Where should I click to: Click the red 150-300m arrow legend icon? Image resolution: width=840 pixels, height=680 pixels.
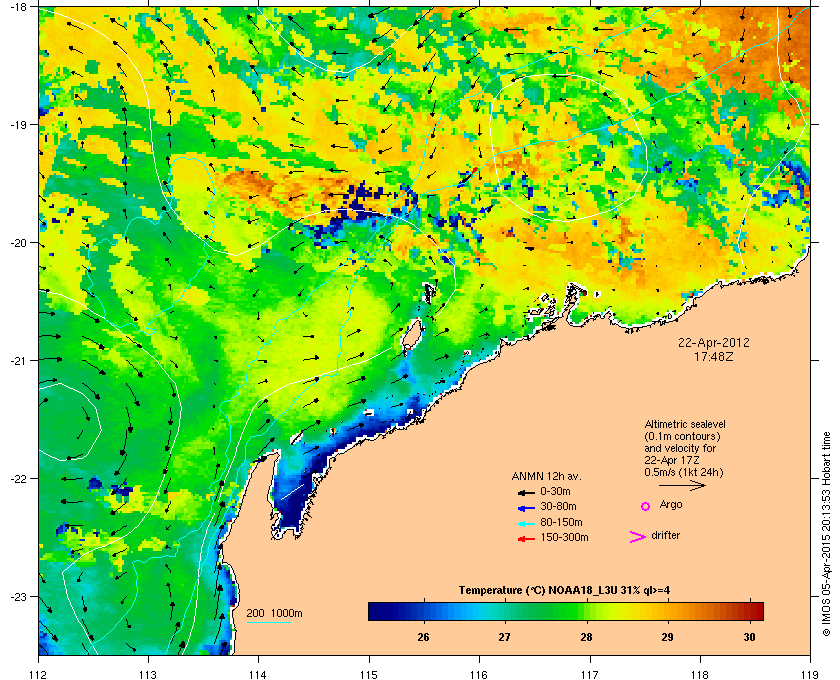click(x=526, y=539)
